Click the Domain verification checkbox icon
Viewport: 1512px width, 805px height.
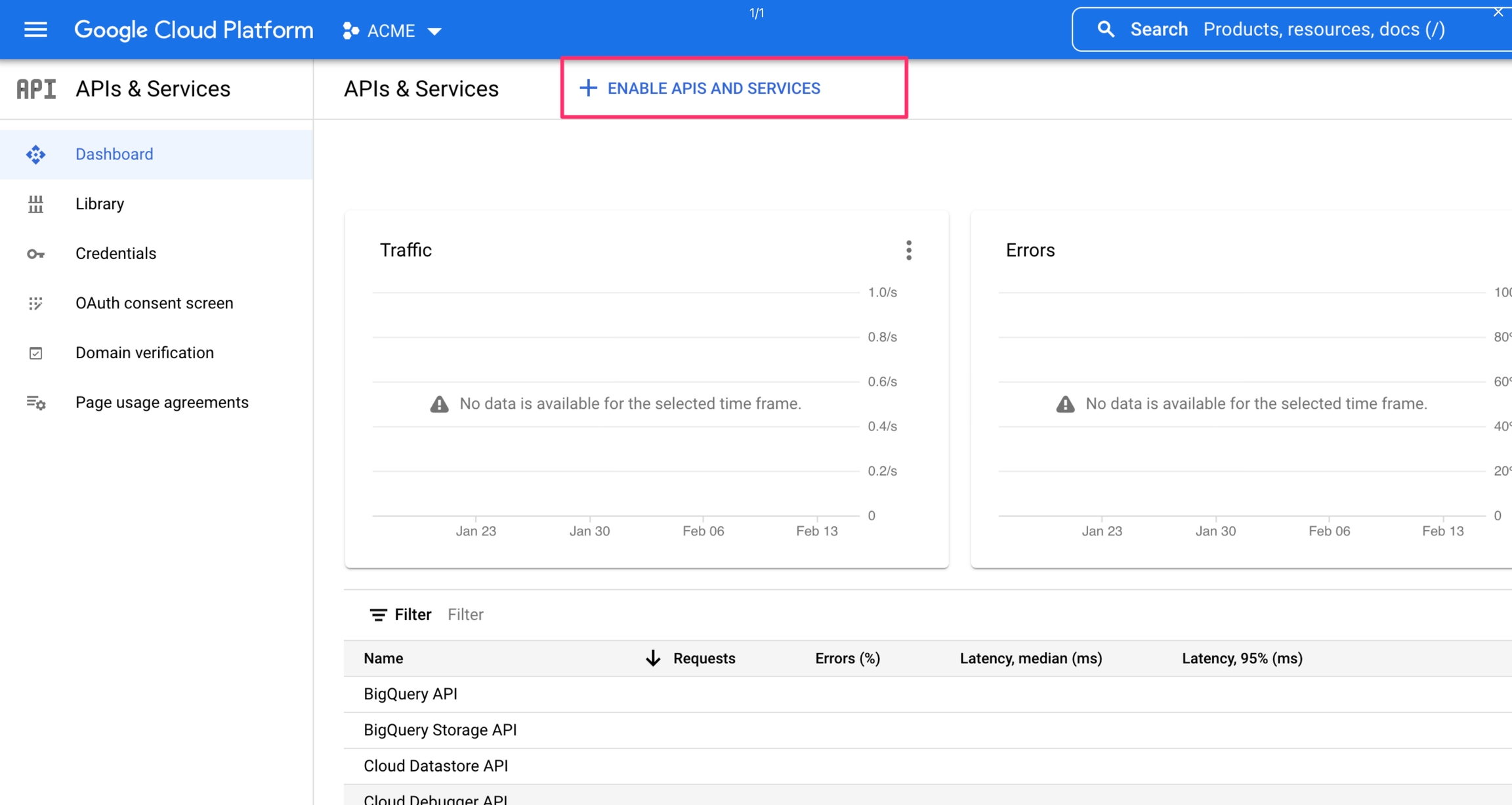(x=35, y=353)
